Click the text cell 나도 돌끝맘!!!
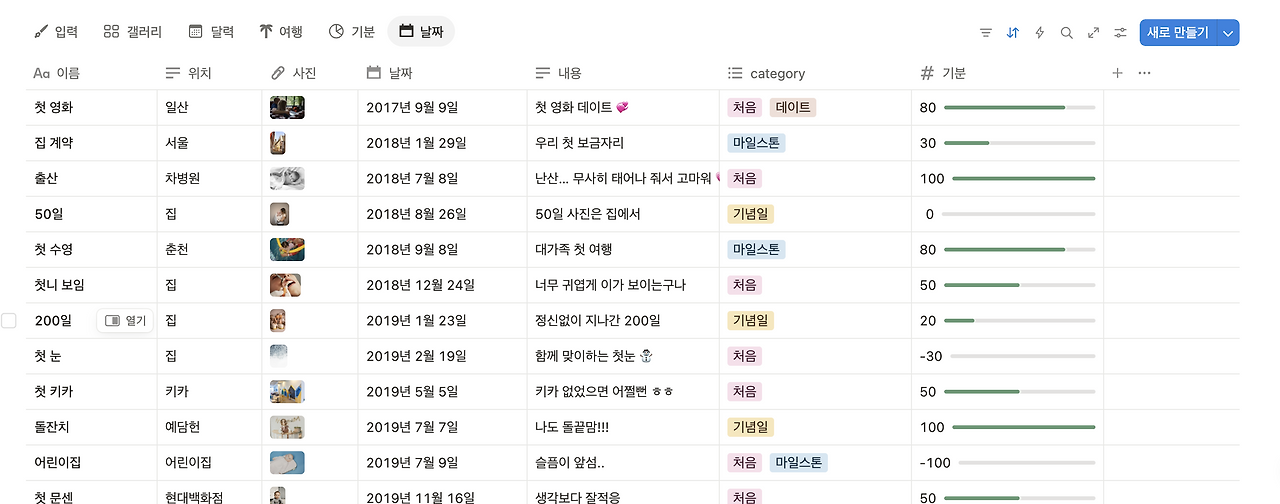 (623, 427)
